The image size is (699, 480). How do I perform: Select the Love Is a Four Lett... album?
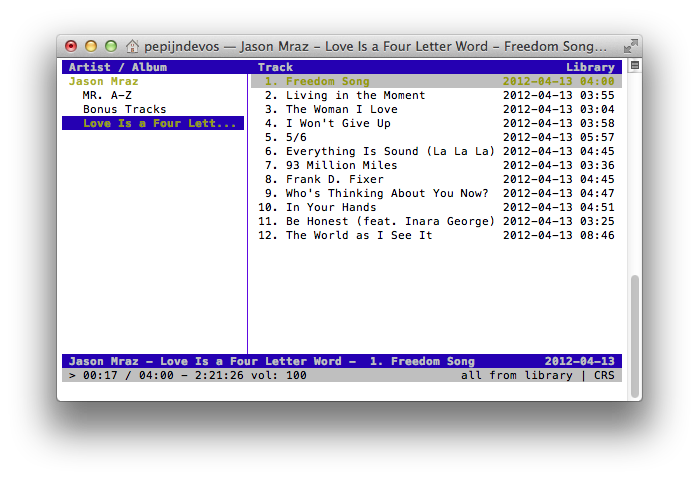(x=153, y=123)
